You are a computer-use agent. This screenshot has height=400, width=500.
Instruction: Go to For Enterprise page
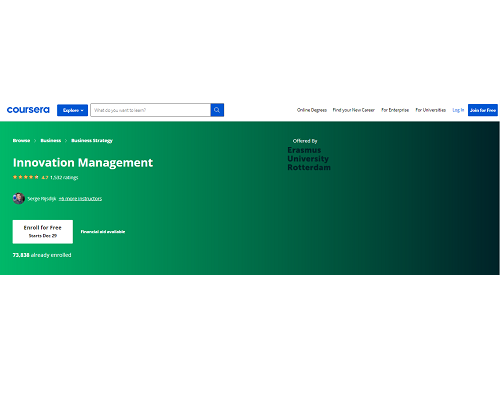(x=395, y=110)
